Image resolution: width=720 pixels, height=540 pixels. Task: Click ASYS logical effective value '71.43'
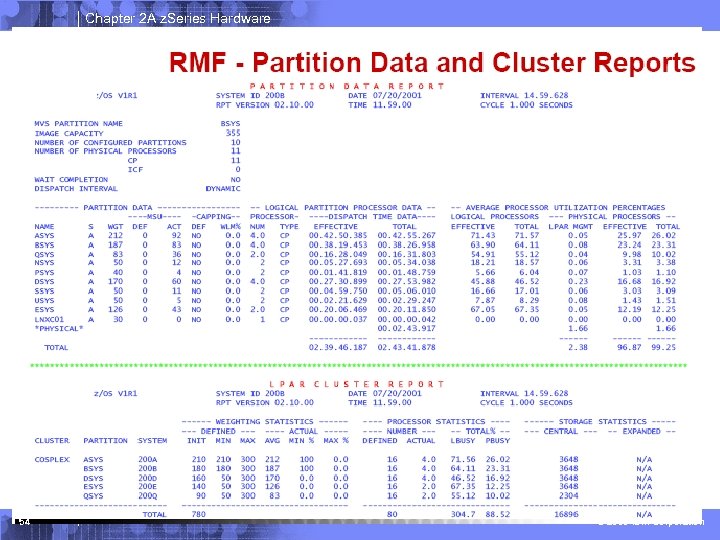pos(483,236)
